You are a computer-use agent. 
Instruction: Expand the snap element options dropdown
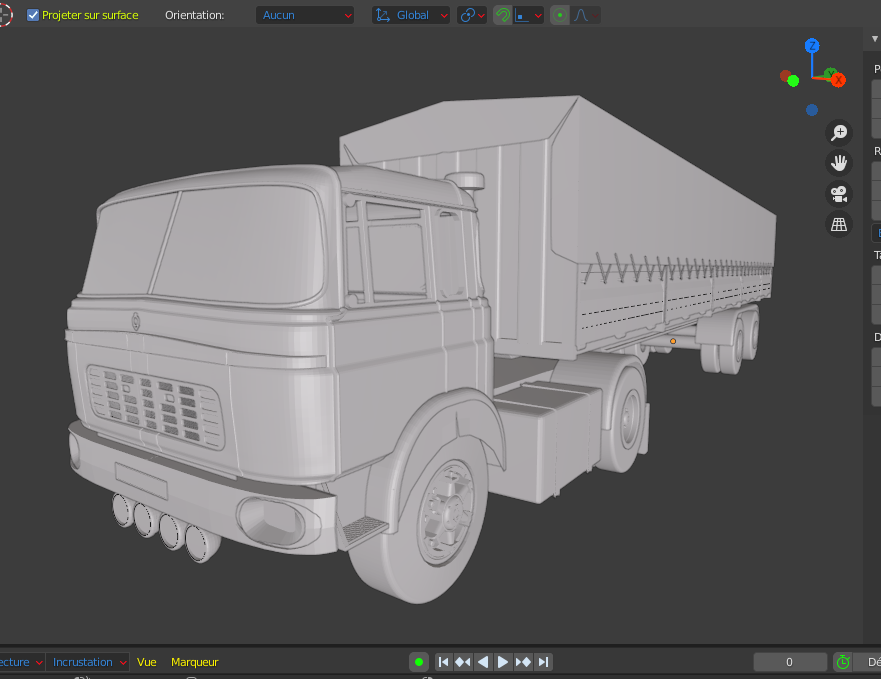tap(529, 15)
